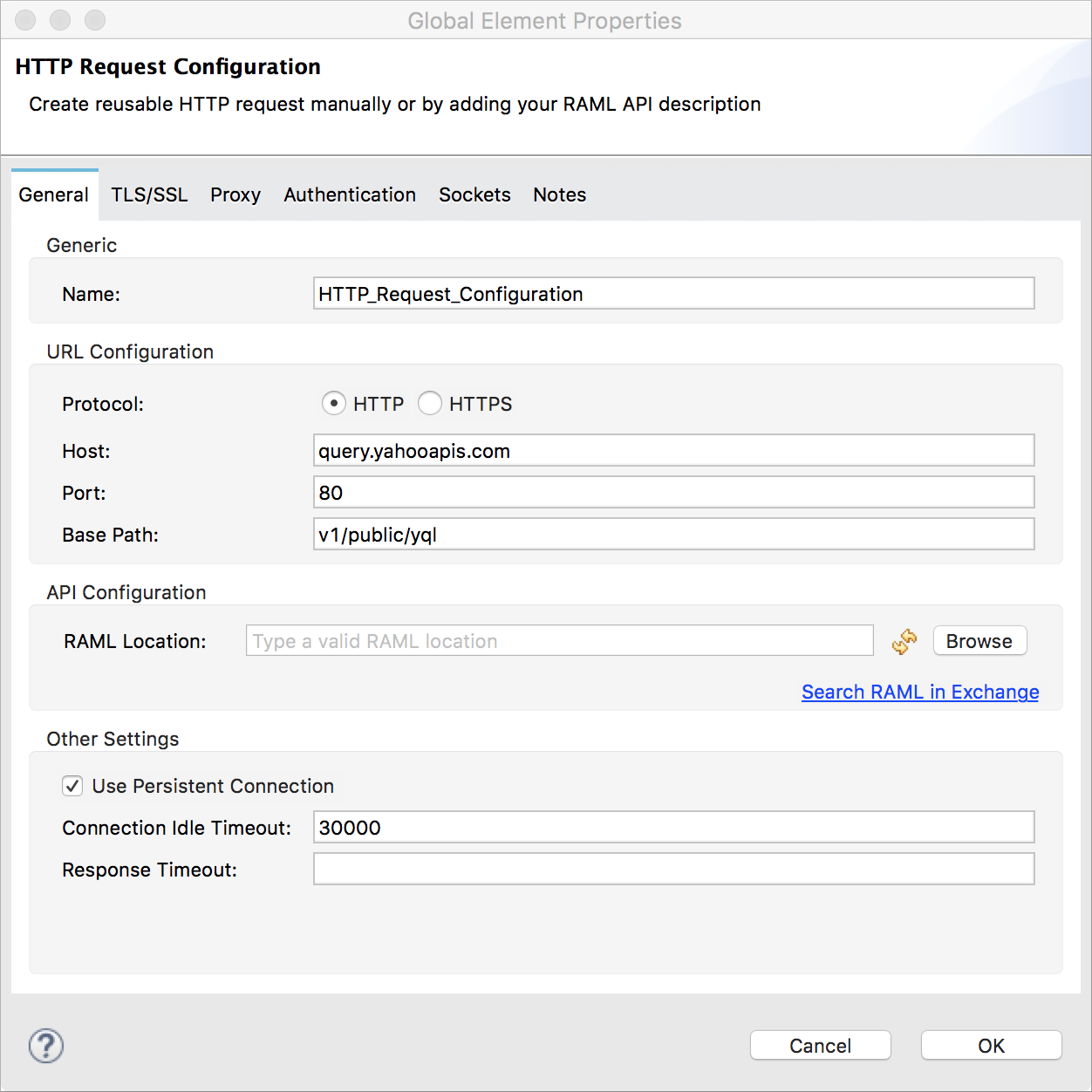Select the HTTPS protocol radio button

430,403
